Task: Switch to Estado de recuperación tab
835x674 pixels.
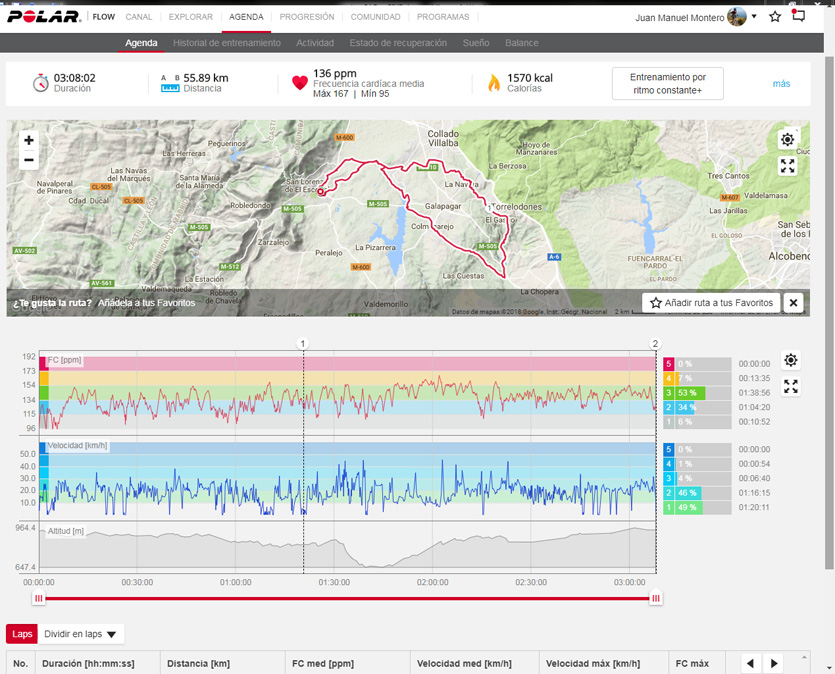Action: [398, 43]
